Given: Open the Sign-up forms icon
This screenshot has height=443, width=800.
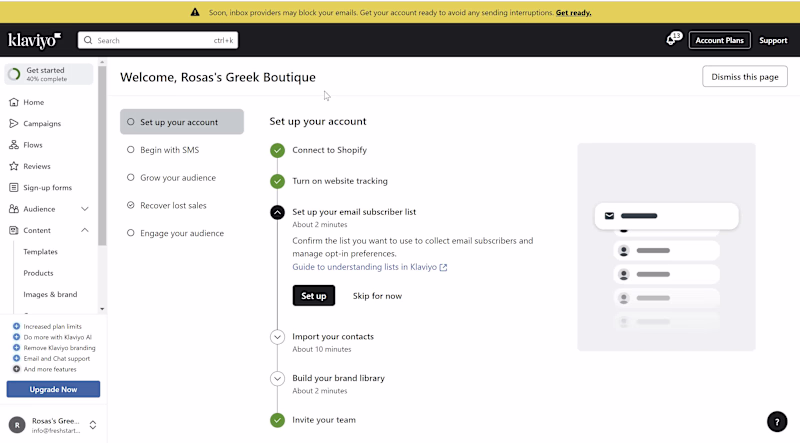Looking at the screenshot, I should 14,188.
